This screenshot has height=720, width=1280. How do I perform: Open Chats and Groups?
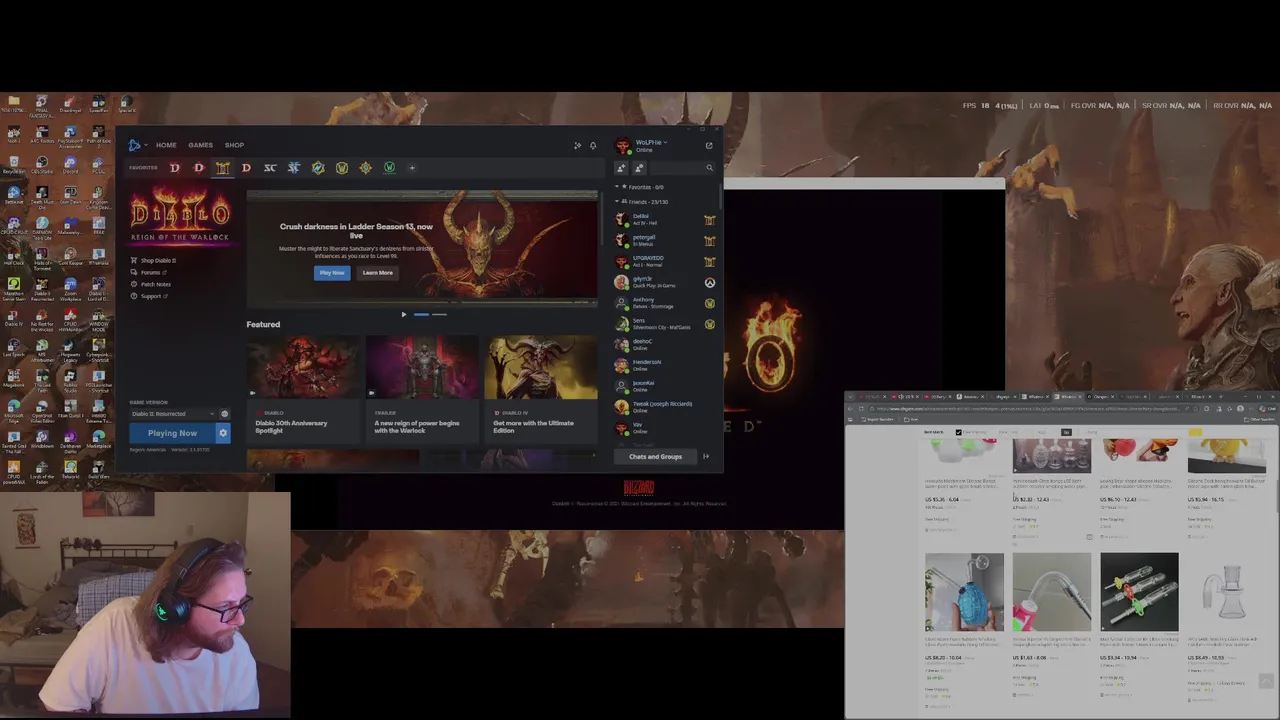tap(655, 457)
